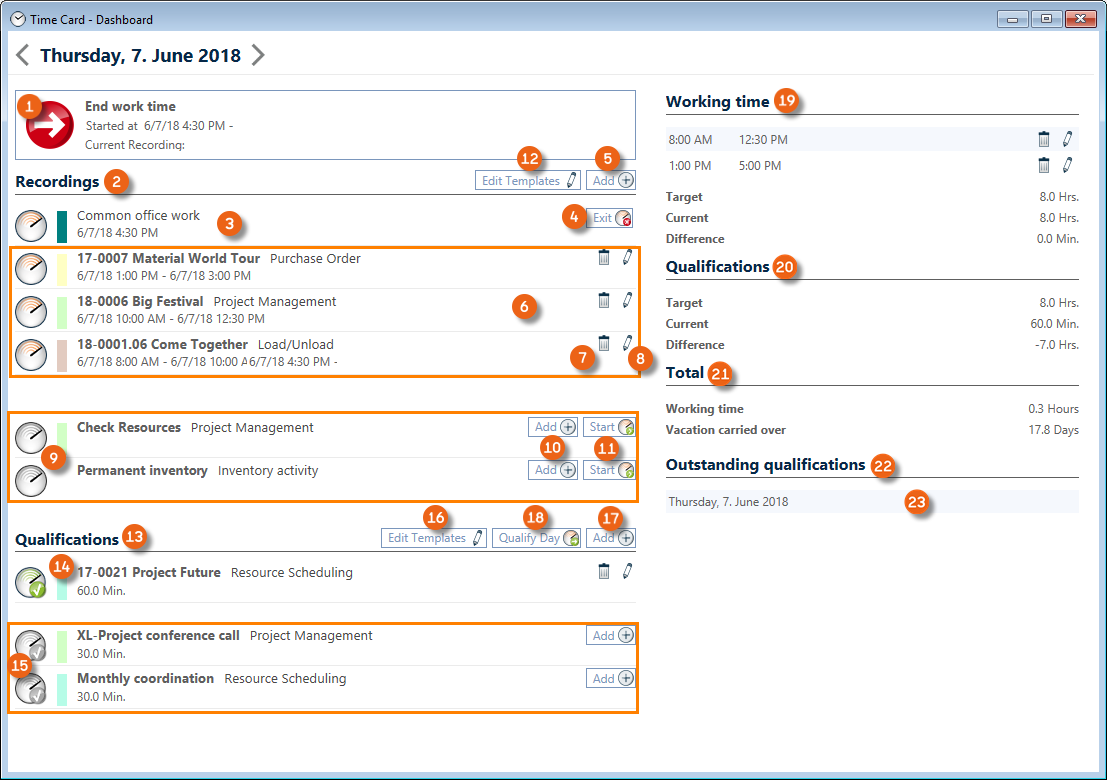Delete the 17-0007 Material World Tour recording
The height and width of the screenshot is (780, 1107).
click(603, 258)
